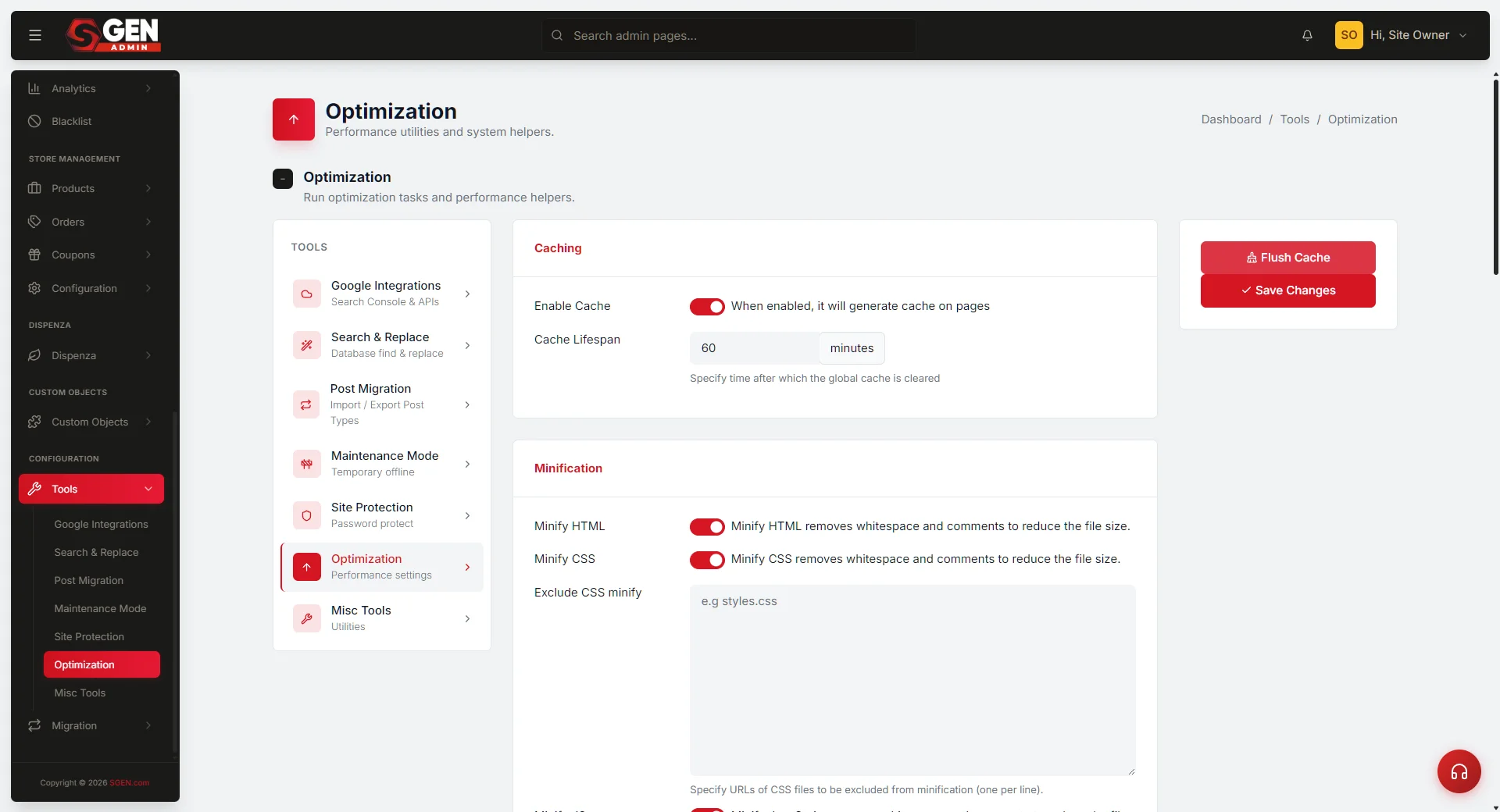Expand the Configuration sidebar chevron
Viewport: 1500px width, 812px height.
coord(148,288)
